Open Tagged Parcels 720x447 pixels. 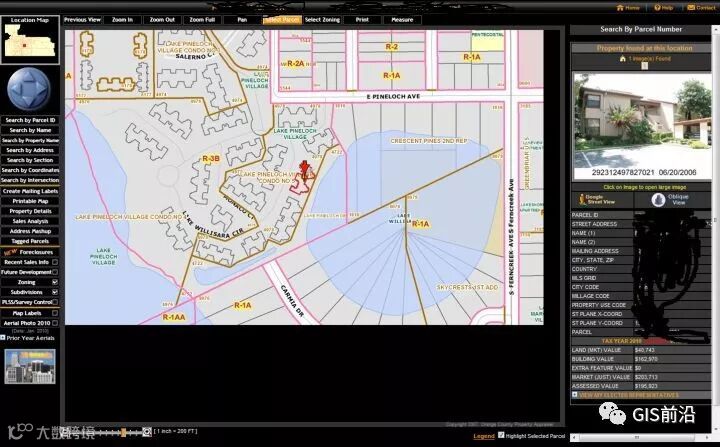tap(30, 241)
